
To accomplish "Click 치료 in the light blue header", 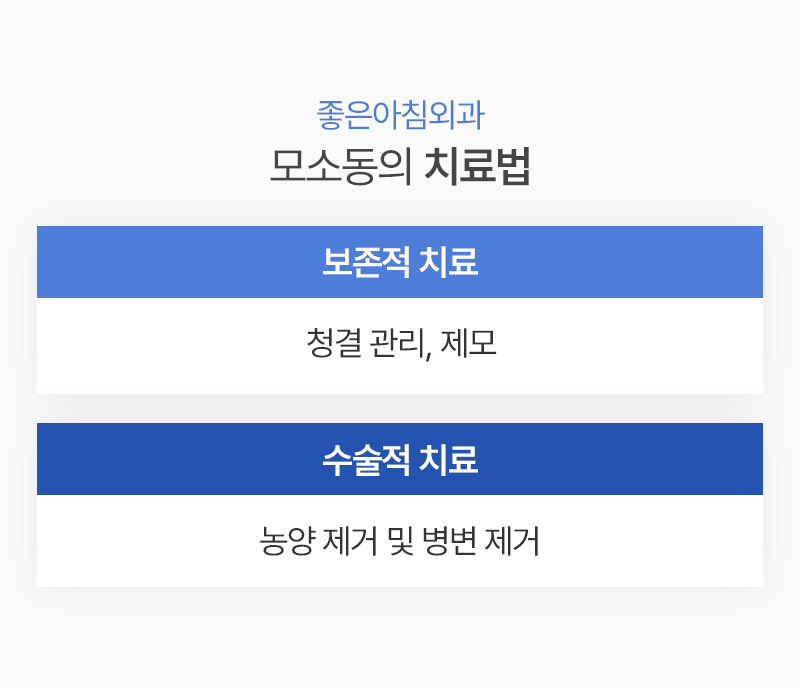I will tap(446, 262).
